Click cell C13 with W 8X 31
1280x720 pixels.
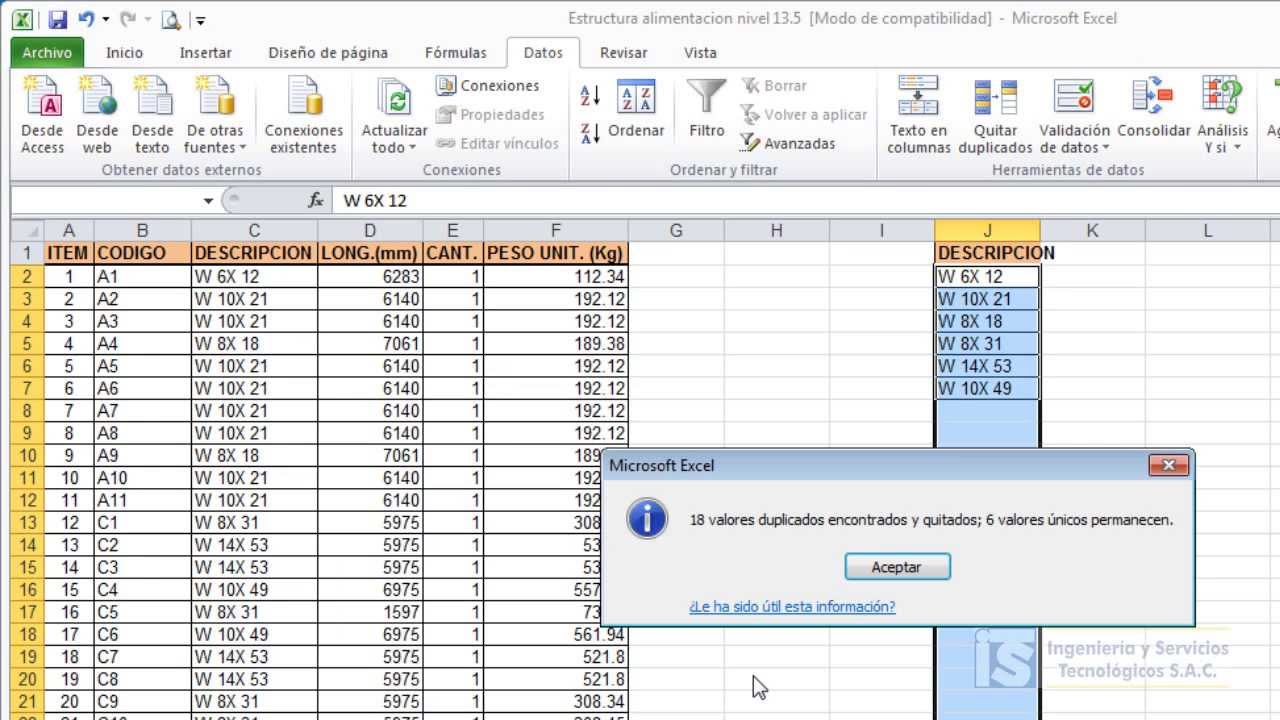pos(255,522)
